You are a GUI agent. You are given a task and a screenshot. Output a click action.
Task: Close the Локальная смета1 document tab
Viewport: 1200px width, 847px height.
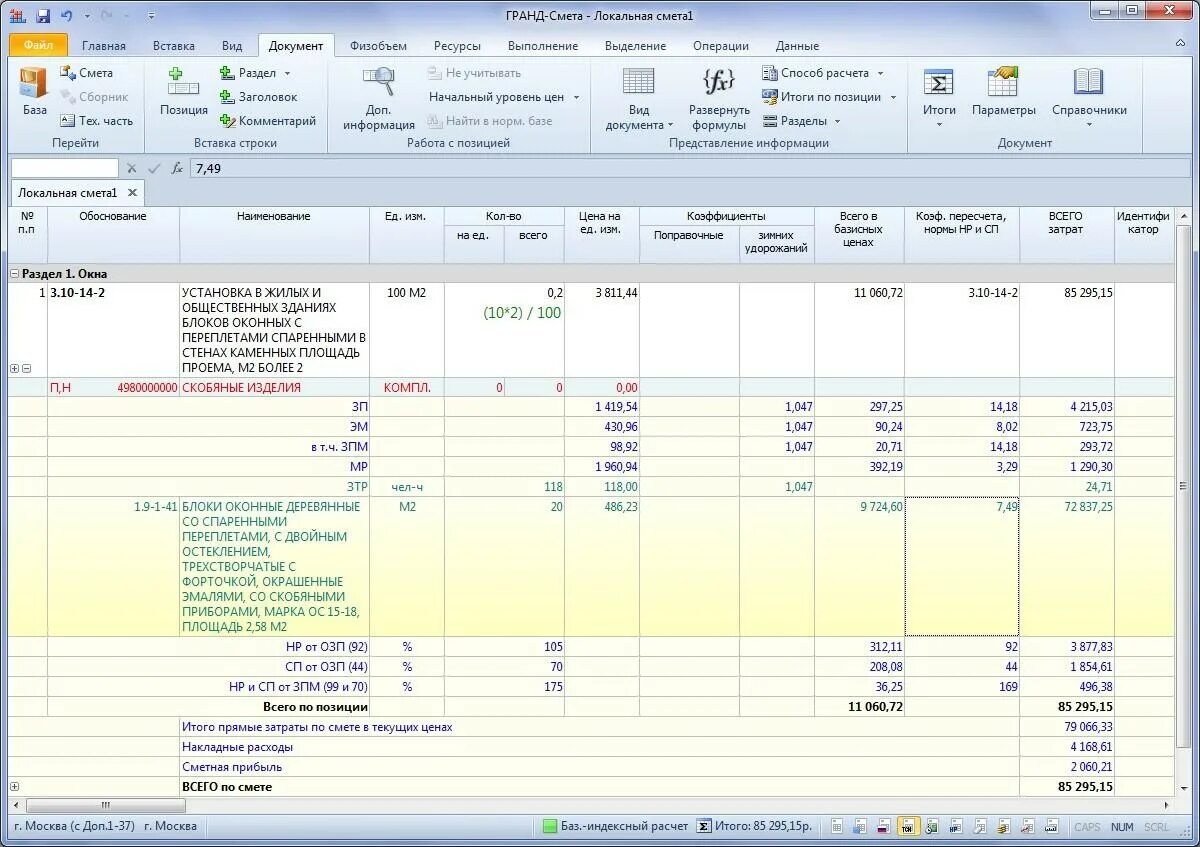(x=132, y=193)
